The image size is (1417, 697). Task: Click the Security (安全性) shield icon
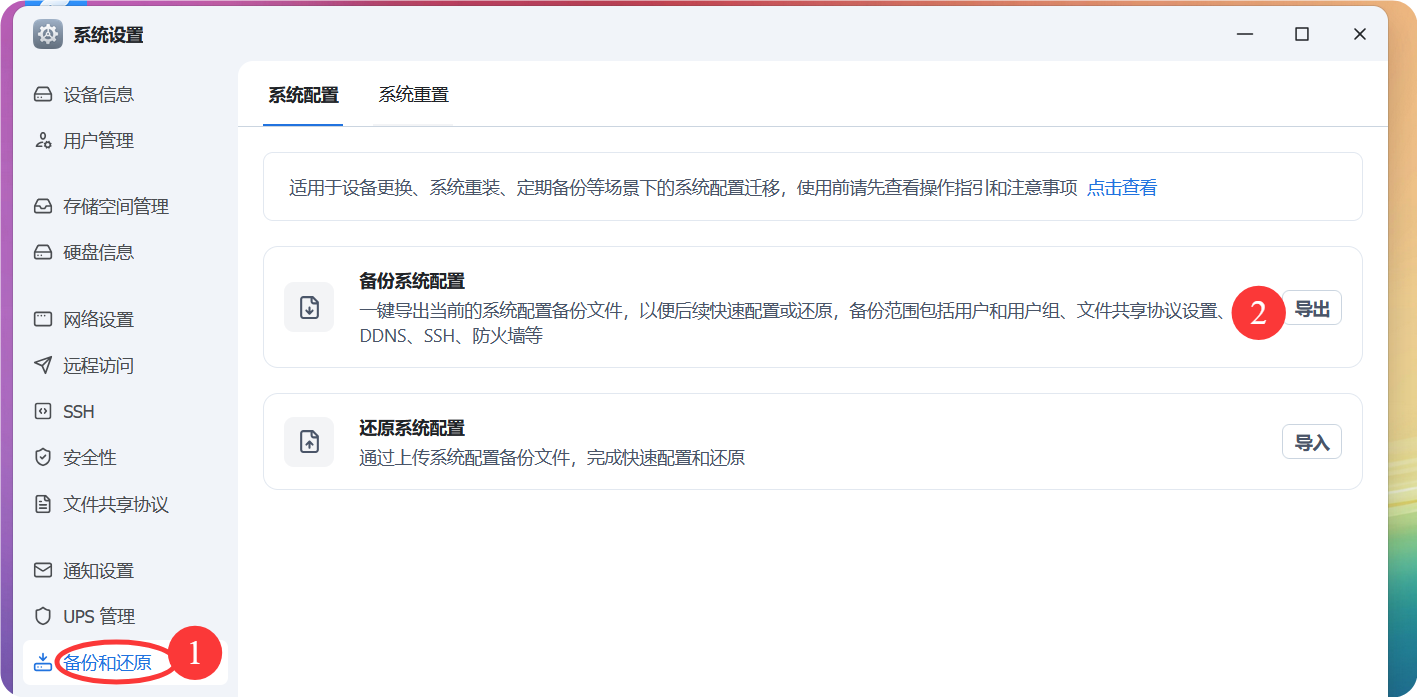click(43, 457)
